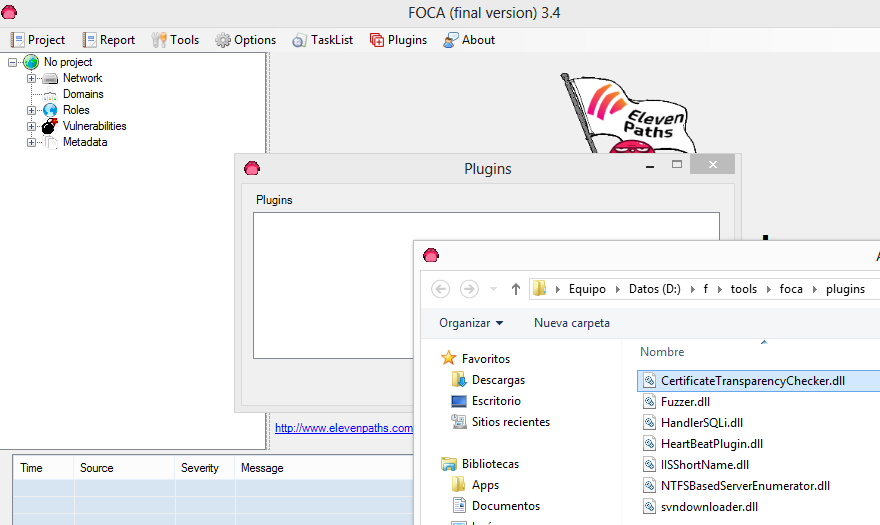This screenshot has width=880, height=525.
Task: Expand breadcrumb arrow after foca
Action: [814, 289]
